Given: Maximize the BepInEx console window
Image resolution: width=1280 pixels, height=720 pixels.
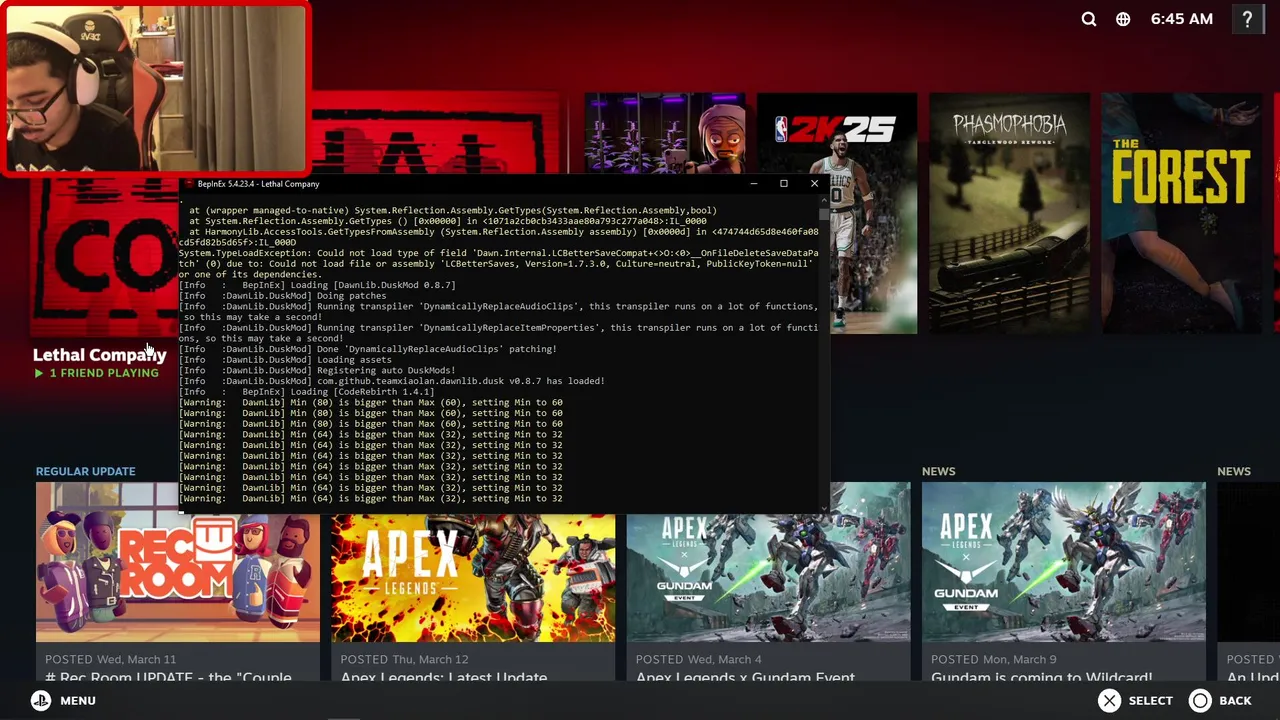Looking at the screenshot, I should pyautogui.click(x=784, y=184).
